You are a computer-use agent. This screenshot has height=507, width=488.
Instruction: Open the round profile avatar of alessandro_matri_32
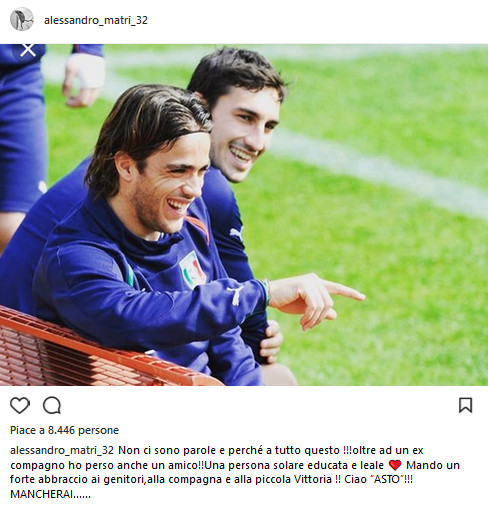[22, 19]
